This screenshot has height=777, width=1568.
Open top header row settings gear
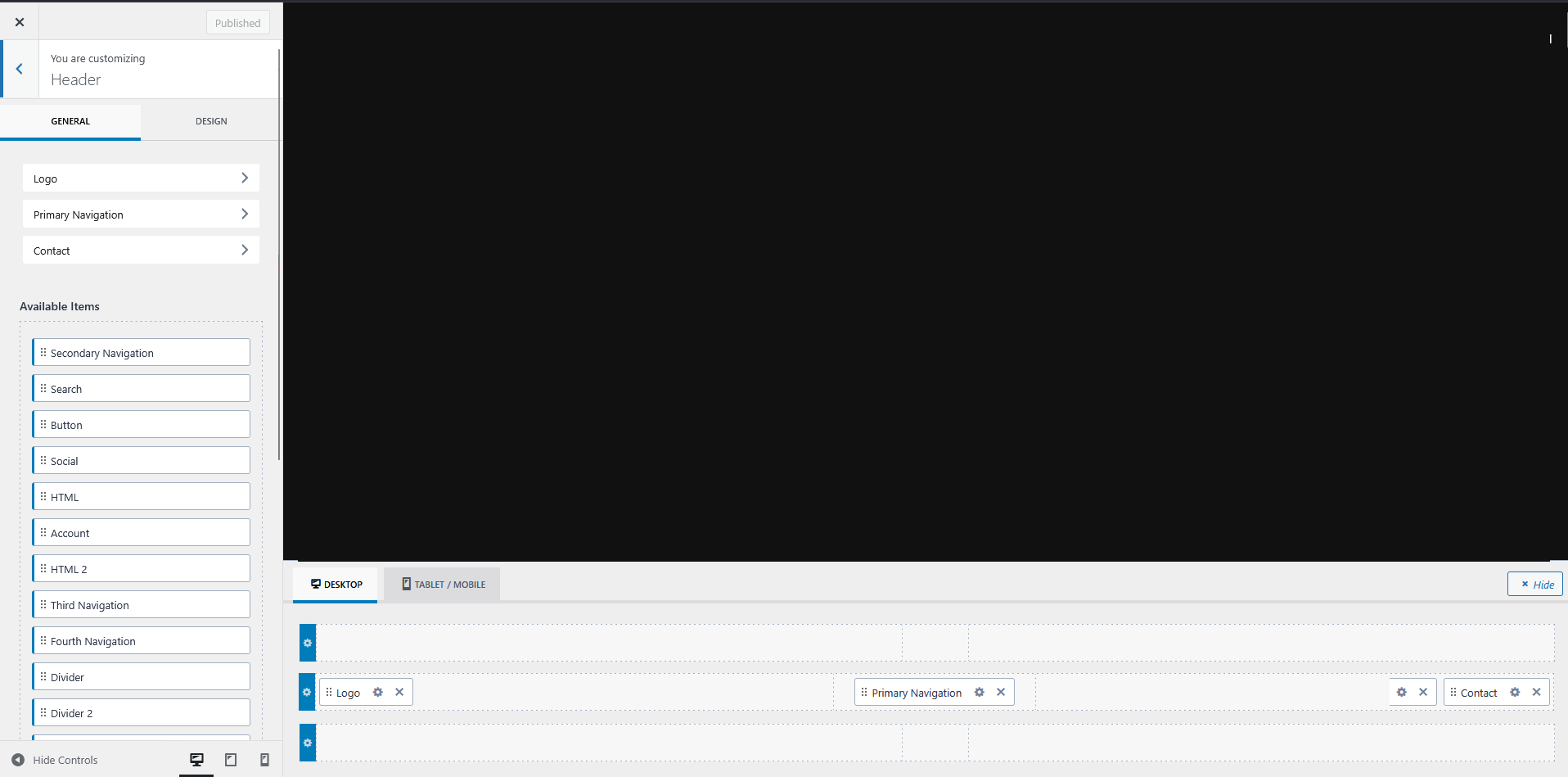[308, 644]
